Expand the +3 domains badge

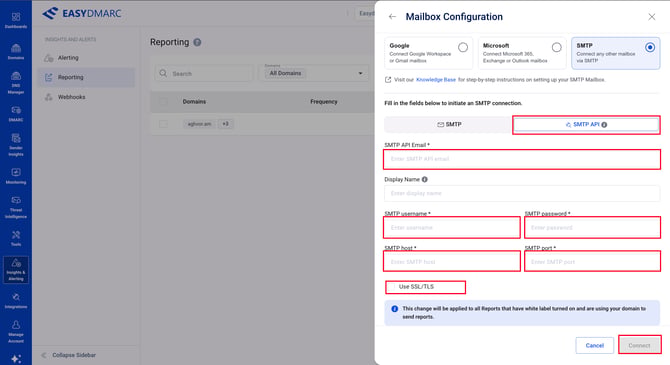[x=226, y=124]
